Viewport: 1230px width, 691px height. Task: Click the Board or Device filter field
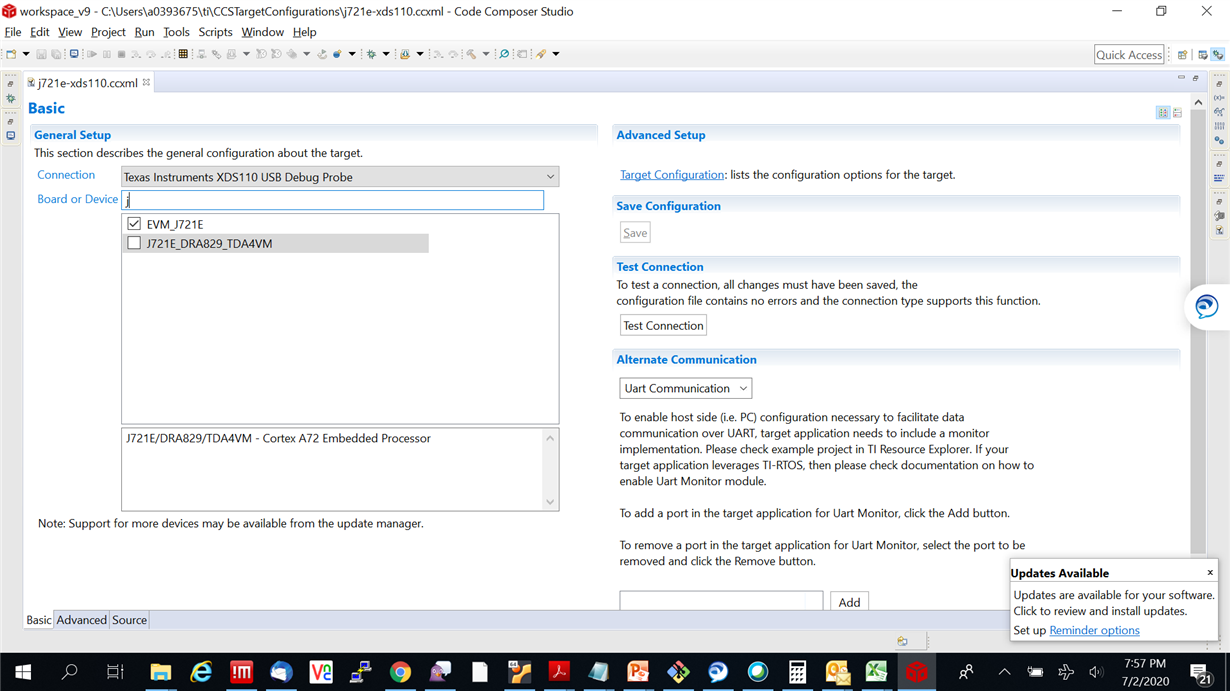333,200
